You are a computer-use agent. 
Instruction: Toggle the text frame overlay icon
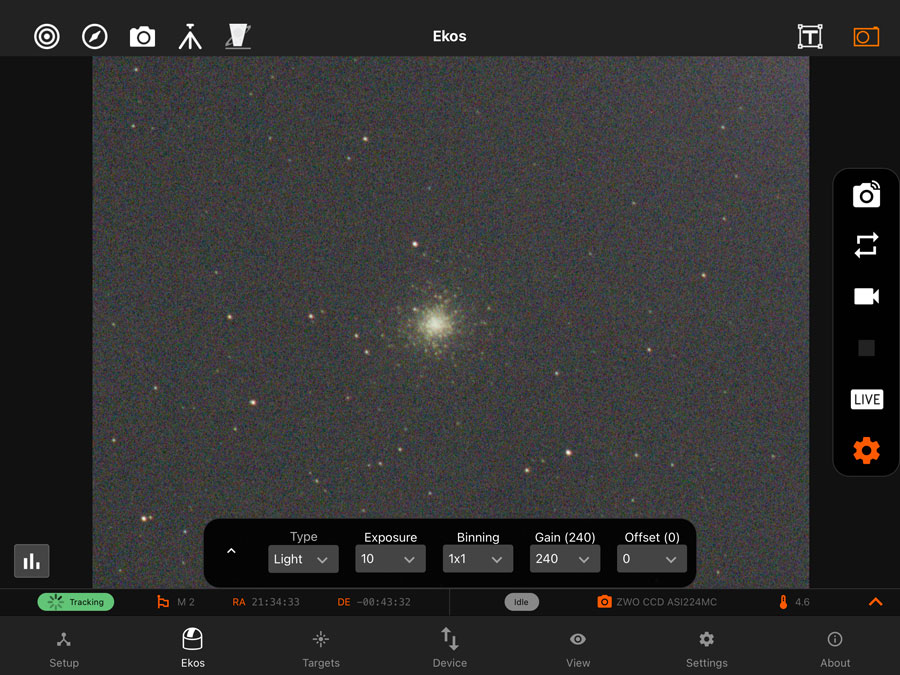click(x=810, y=37)
